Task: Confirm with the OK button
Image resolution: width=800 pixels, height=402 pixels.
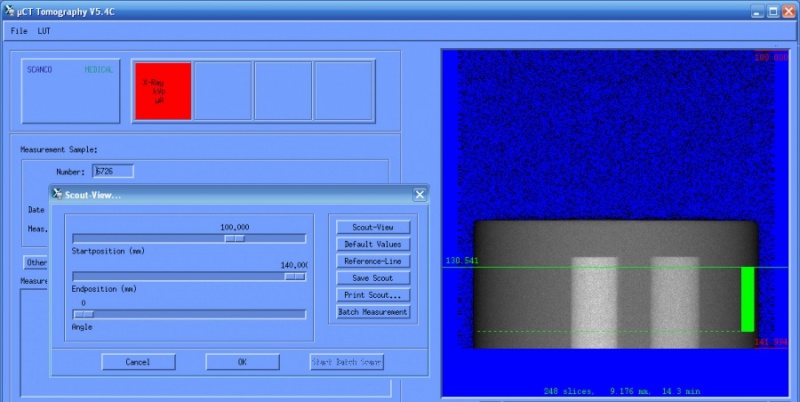Action: coord(242,362)
